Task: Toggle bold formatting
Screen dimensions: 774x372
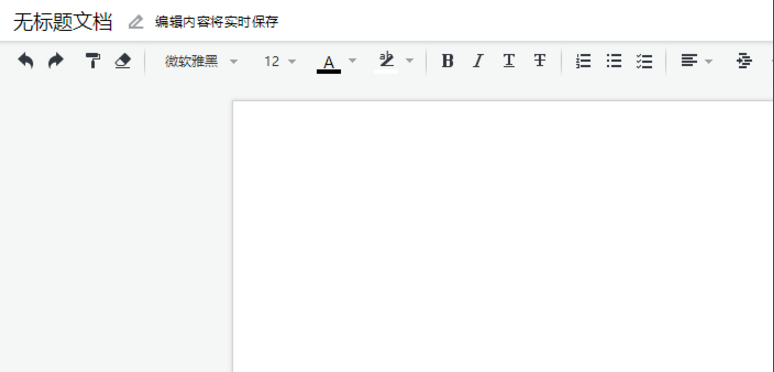Action: pos(447,61)
